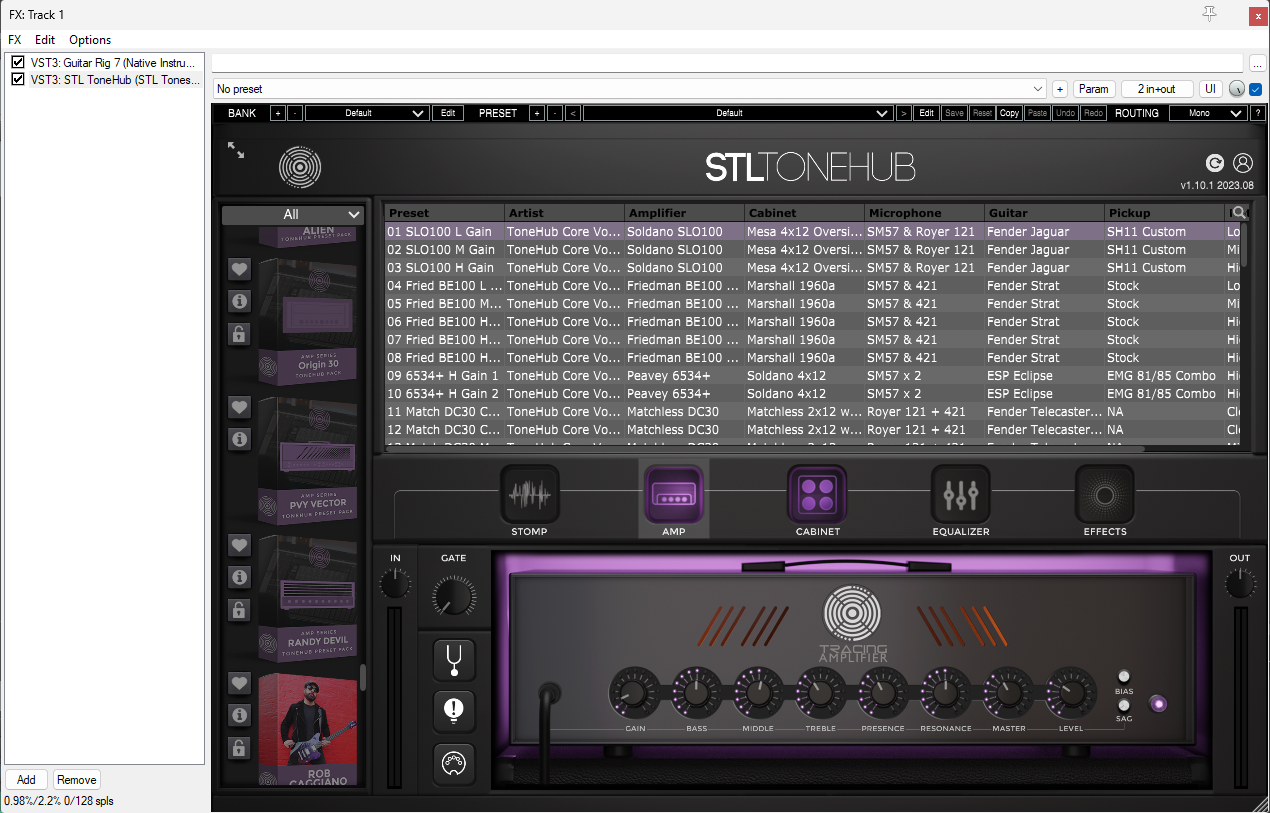Click the Copy button in preset bar

coord(1009,113)
